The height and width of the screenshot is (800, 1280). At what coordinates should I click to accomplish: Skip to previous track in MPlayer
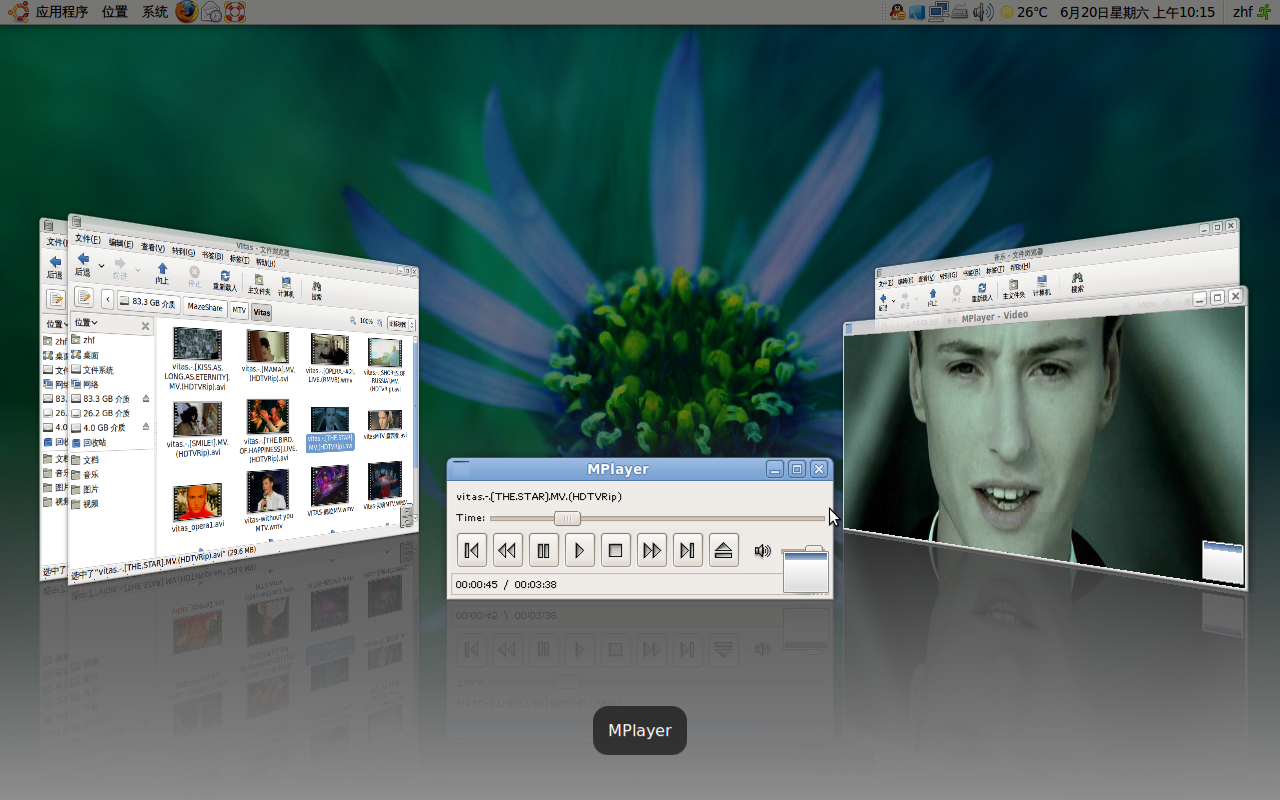coord(472,550)
